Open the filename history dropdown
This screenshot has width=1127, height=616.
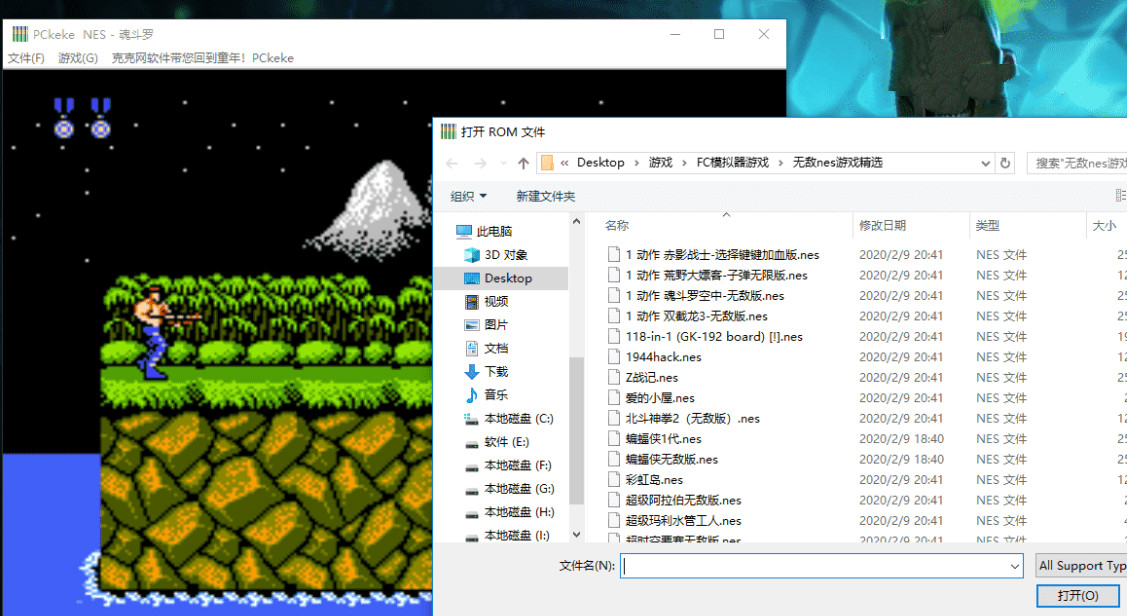pos(1014,566)
